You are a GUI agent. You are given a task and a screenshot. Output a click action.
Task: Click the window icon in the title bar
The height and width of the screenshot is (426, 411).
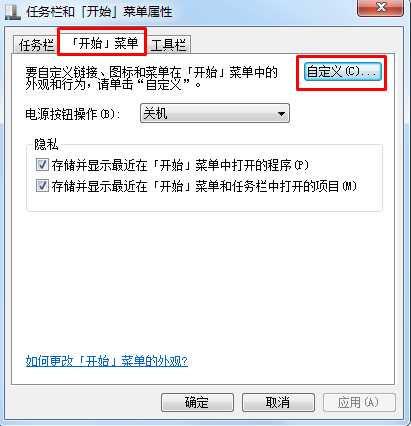(x=12, y=12)
